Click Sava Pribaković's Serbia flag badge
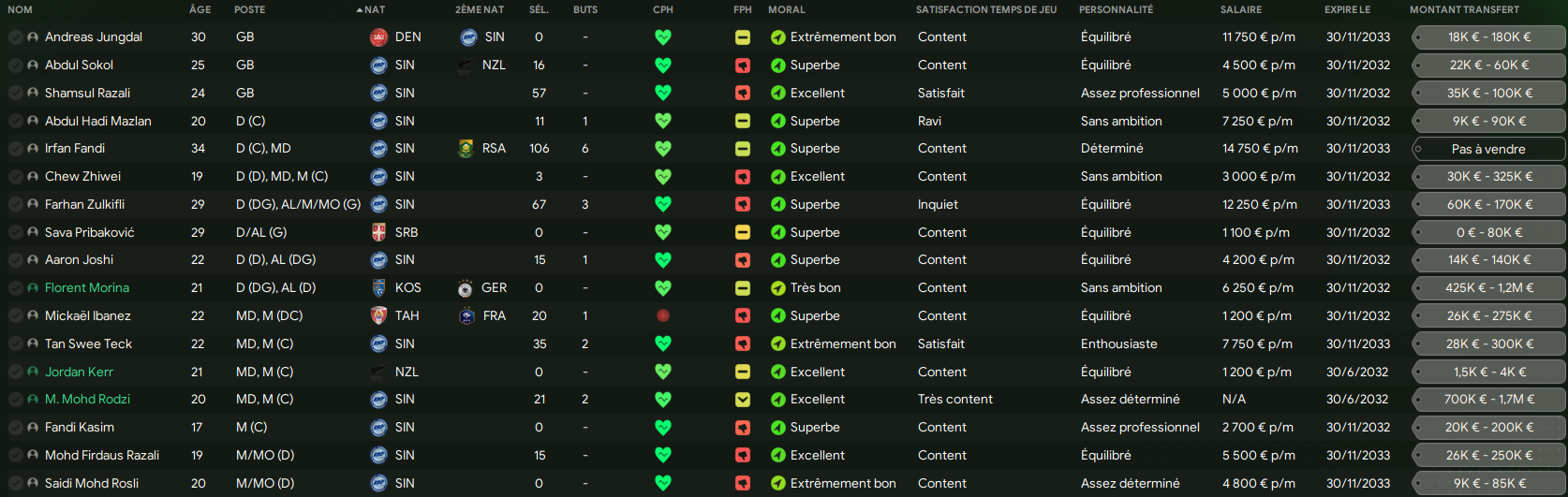This screenshot has height=497, width=1568. (378, 232)
